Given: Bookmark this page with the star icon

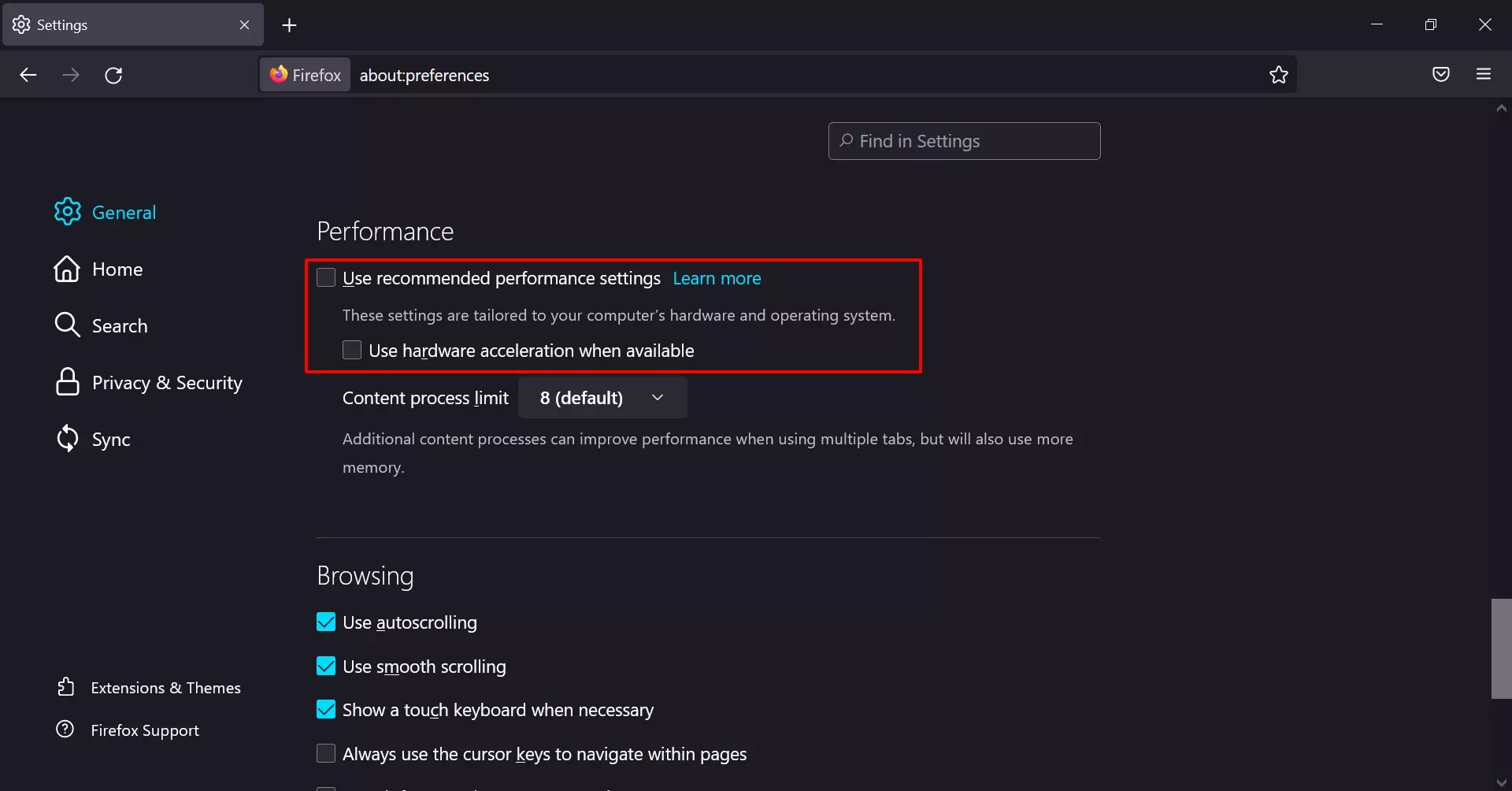Looking at the screenshot, I should 1278,75.
